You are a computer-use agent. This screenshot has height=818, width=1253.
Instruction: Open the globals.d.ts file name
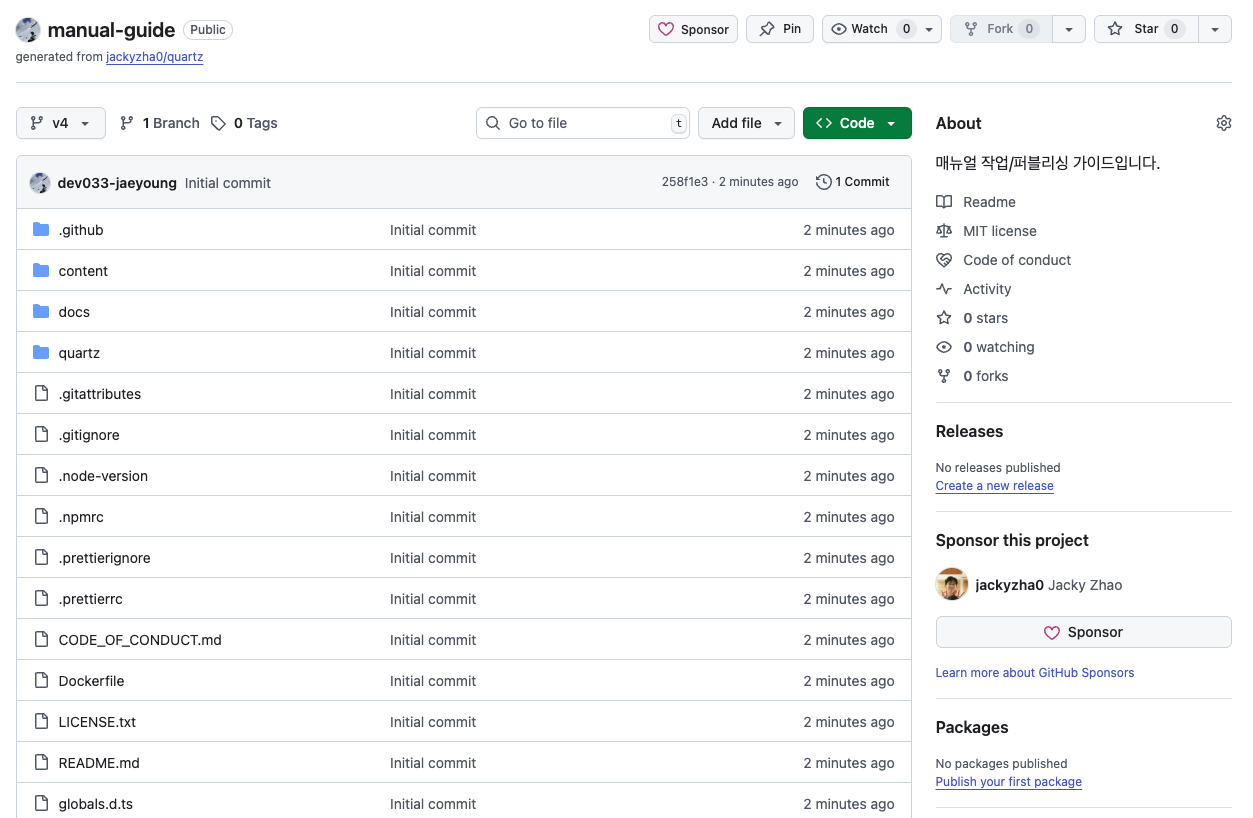[x=96, y=804]
